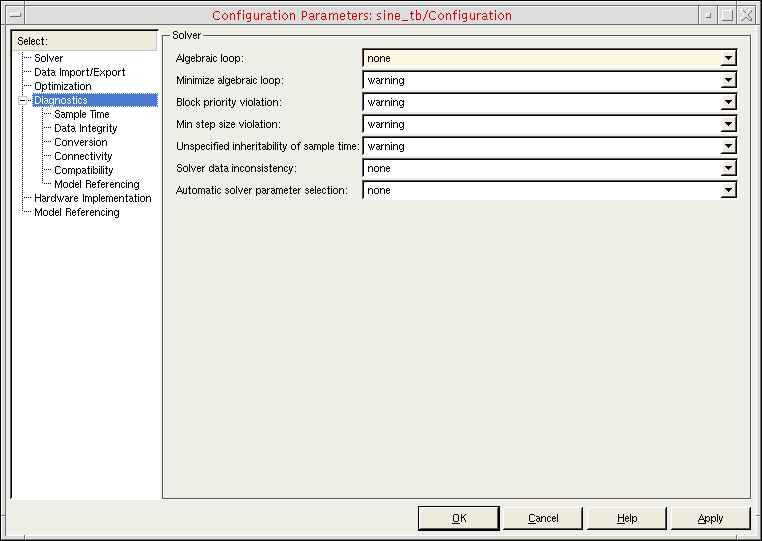Select Data Integrity diagnostics

(85, 128)
